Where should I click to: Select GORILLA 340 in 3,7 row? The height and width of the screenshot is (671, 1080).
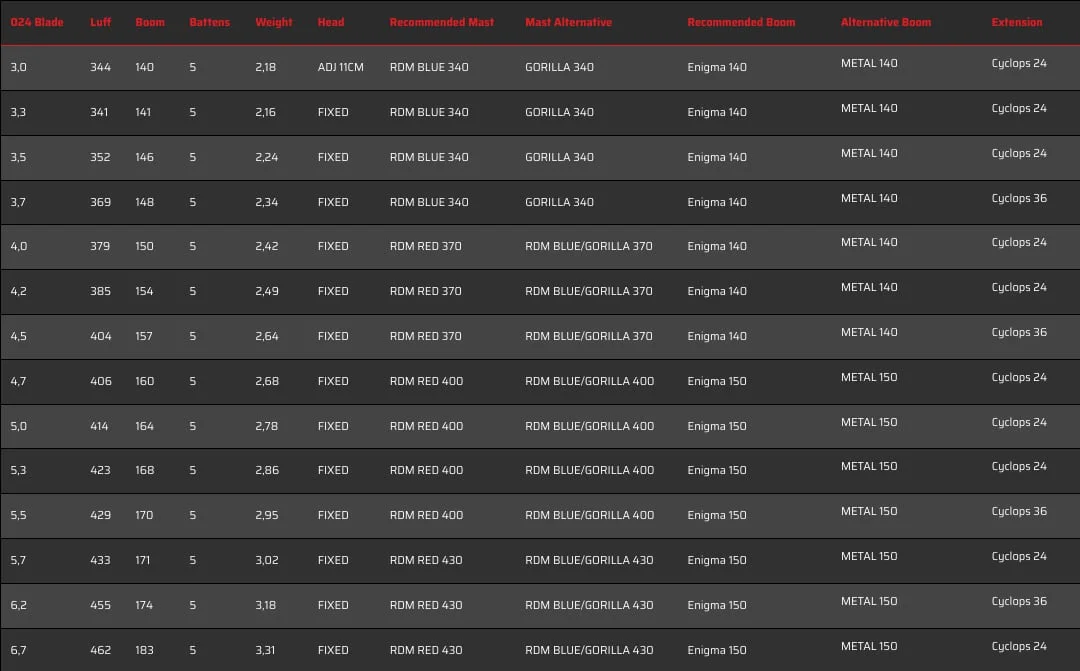click(x=559, y=203)
